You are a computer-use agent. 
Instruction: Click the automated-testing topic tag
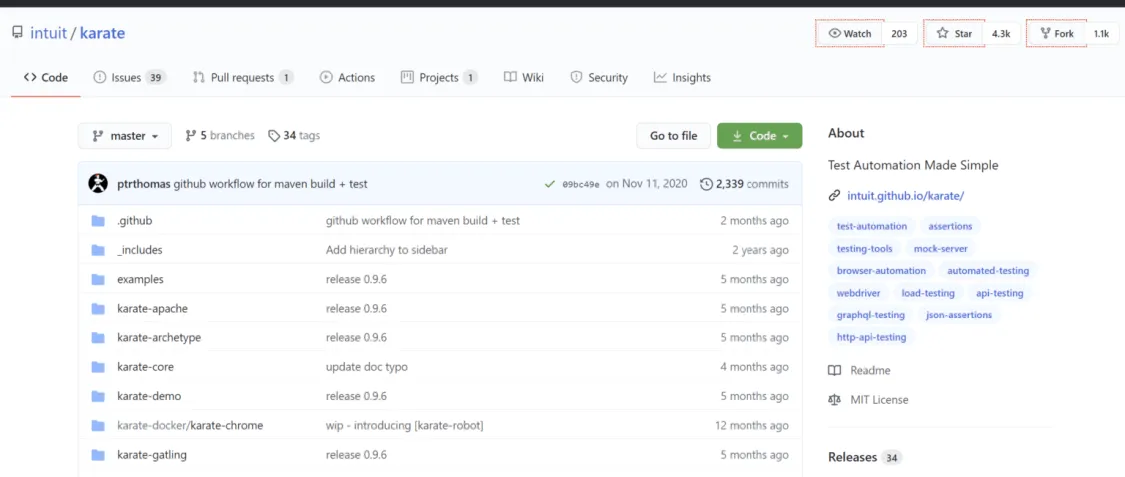pos(988,270)
